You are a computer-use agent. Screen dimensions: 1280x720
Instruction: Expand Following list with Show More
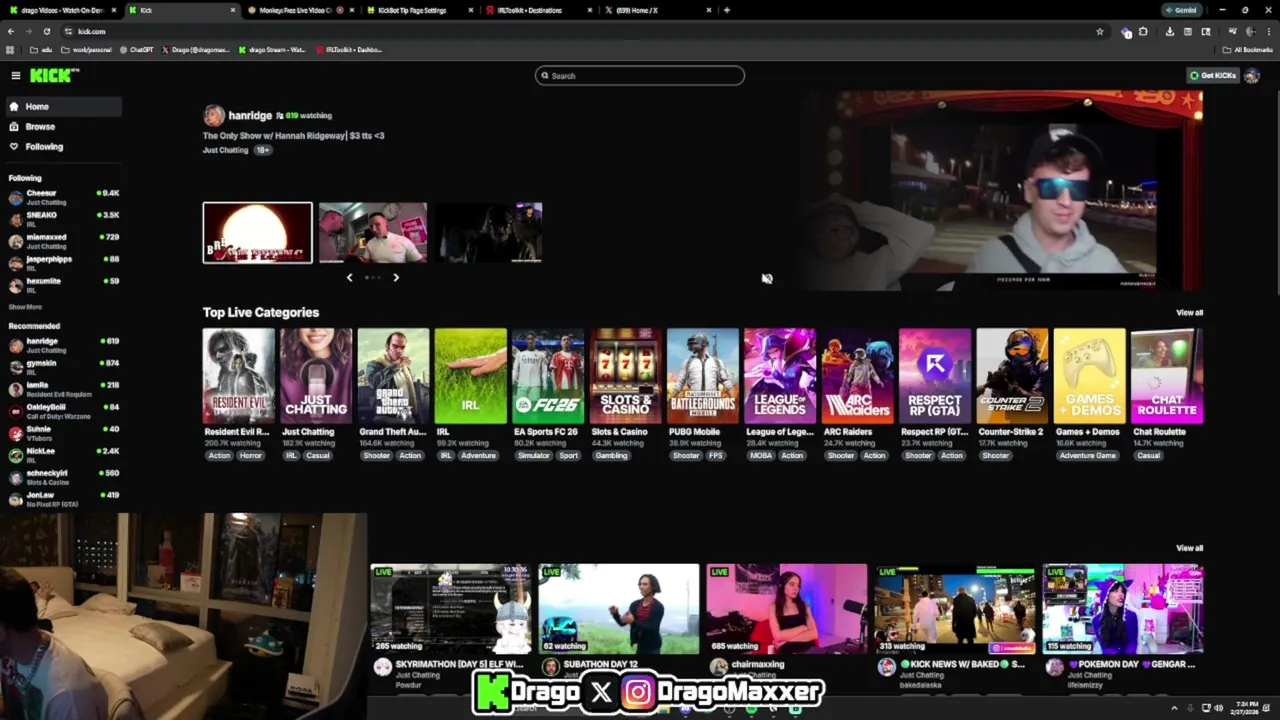coord(25,307)
